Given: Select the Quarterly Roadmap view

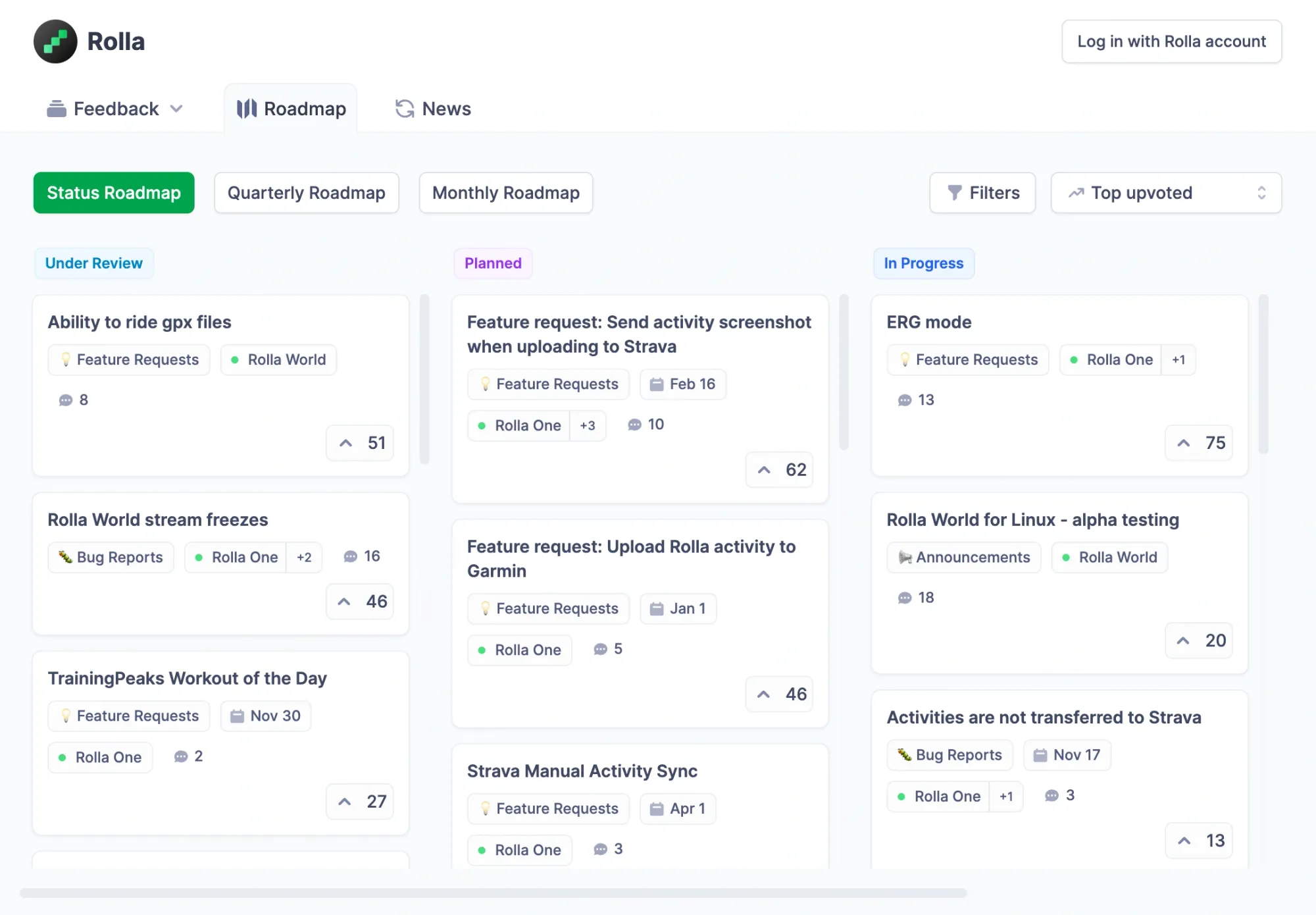Looking at the screenshot, I should pyautogui.click(x=306, y=193).
